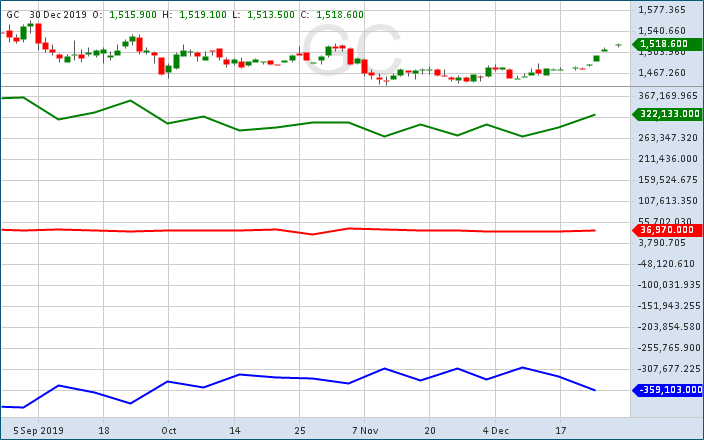Click the -151,943.255 axis label
The width and height of the screenshot is (704, 440).
(x=669, y=306)
